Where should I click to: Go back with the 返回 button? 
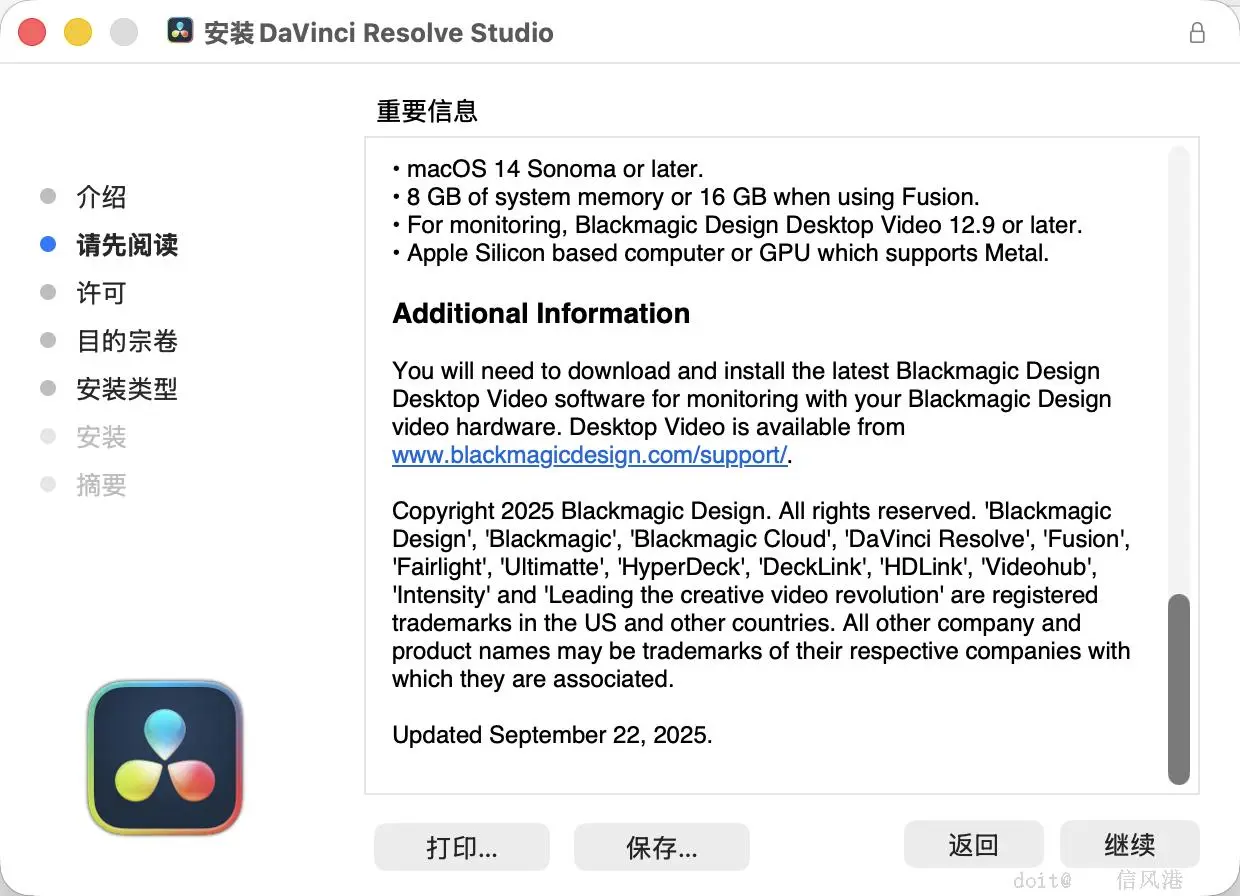[x=973, y=845]
